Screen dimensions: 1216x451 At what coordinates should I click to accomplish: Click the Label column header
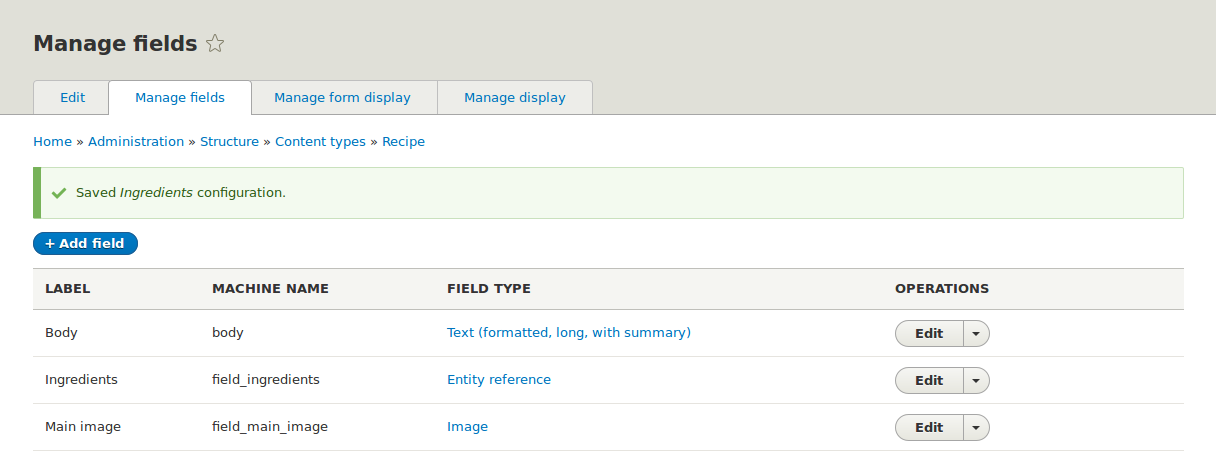coord(68,288)
